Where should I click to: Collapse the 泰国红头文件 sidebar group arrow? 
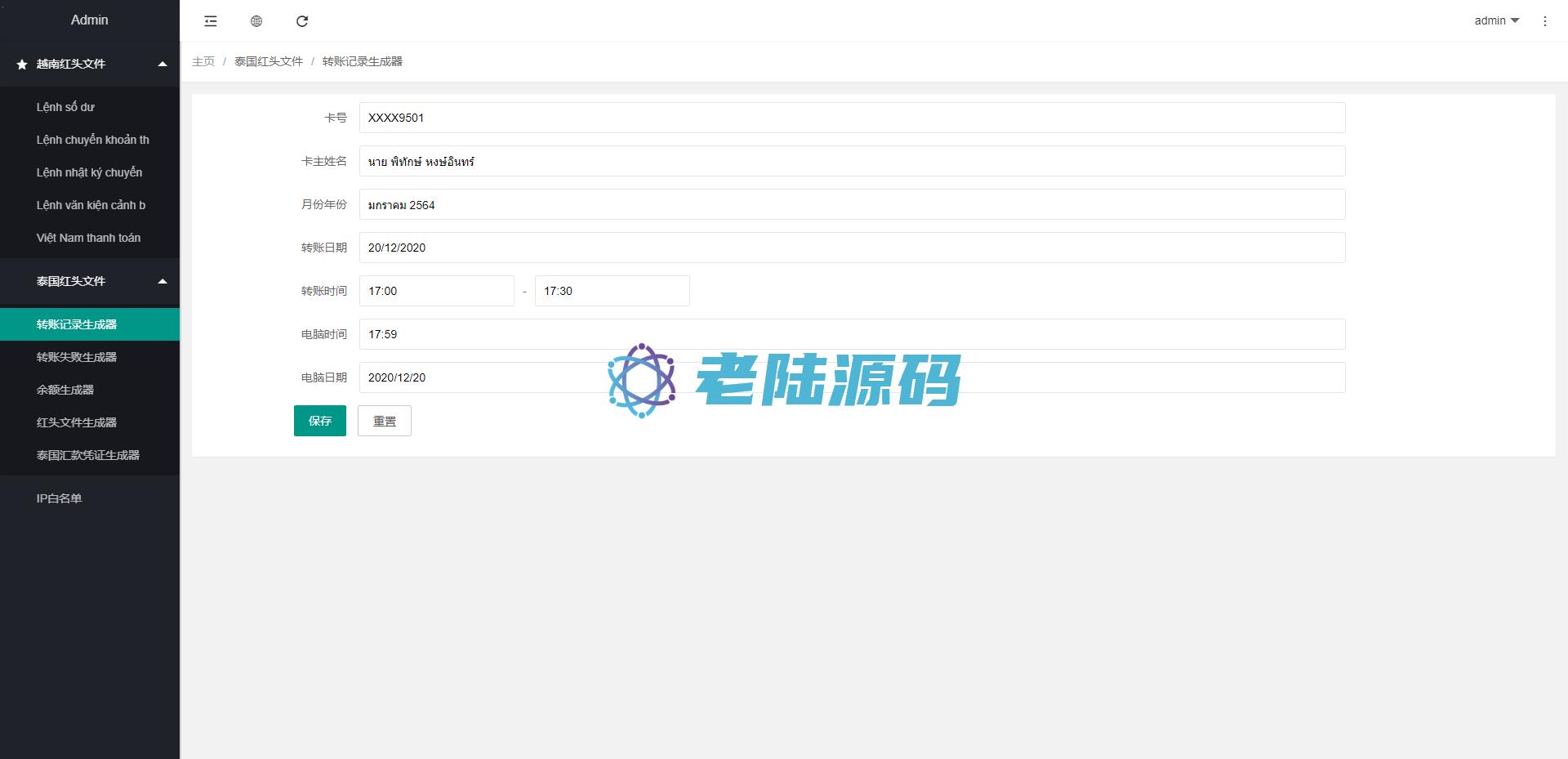coord(163,281)
